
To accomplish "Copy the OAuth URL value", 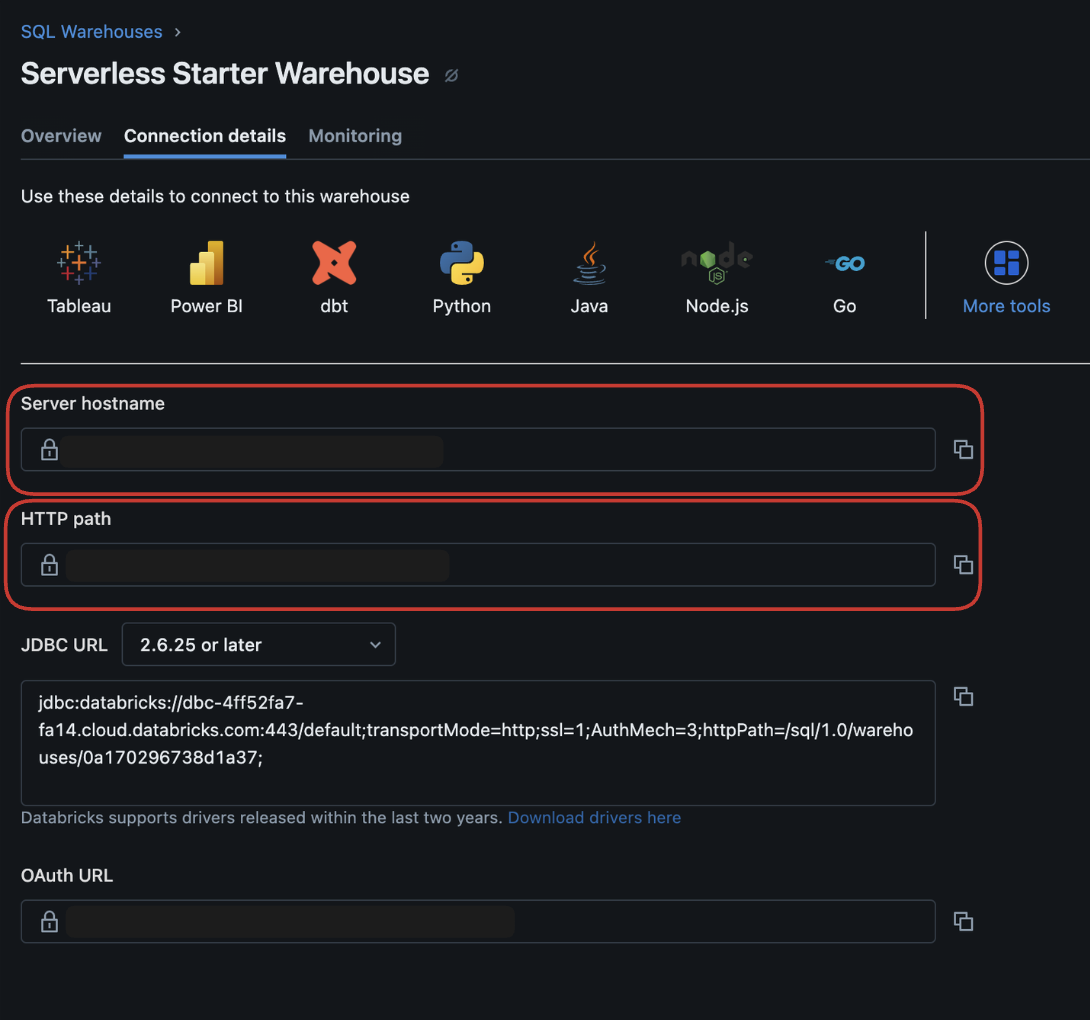I will coord(963,921).
